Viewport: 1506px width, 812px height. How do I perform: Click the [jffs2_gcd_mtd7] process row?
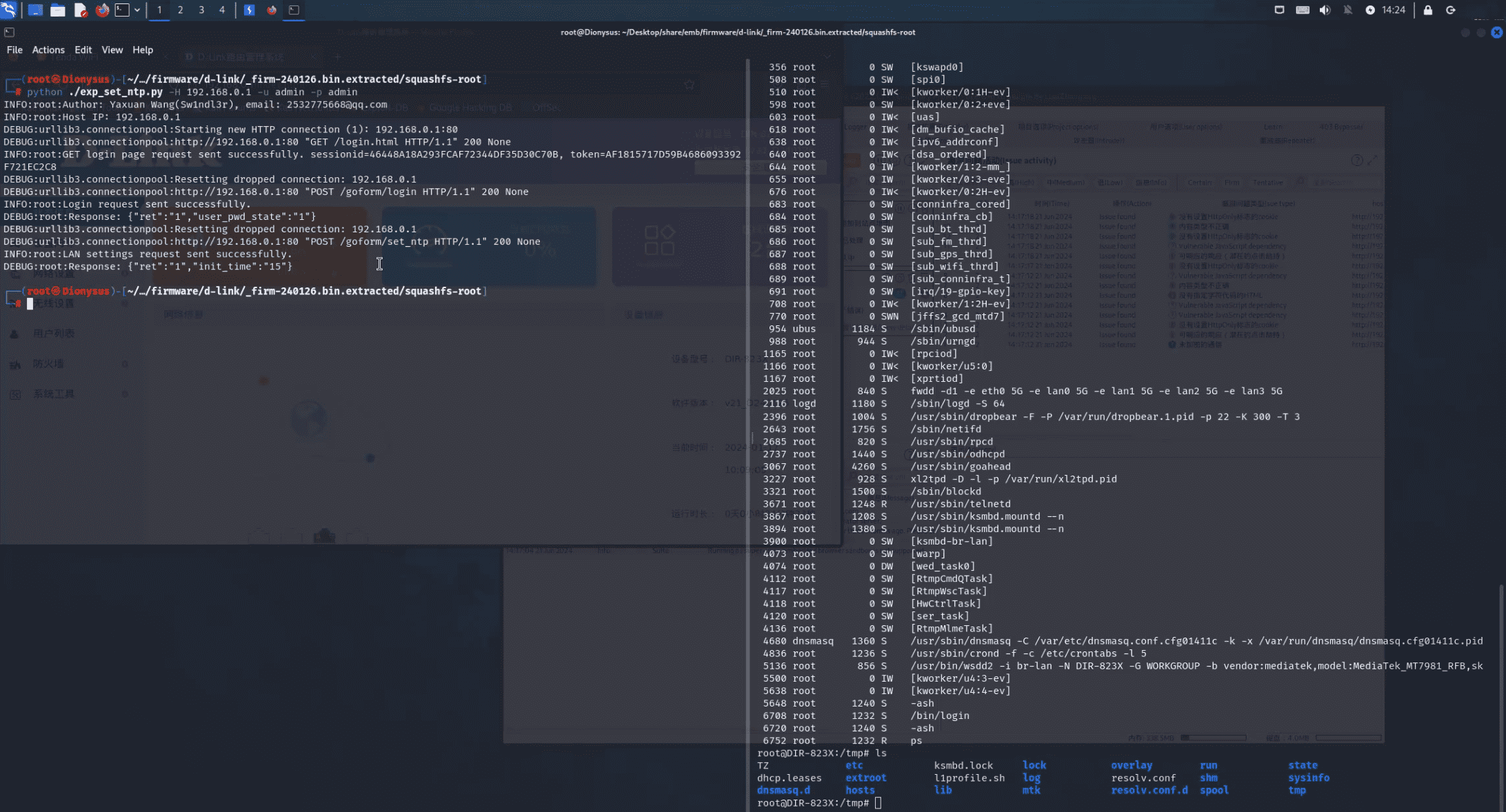[887, 316]
